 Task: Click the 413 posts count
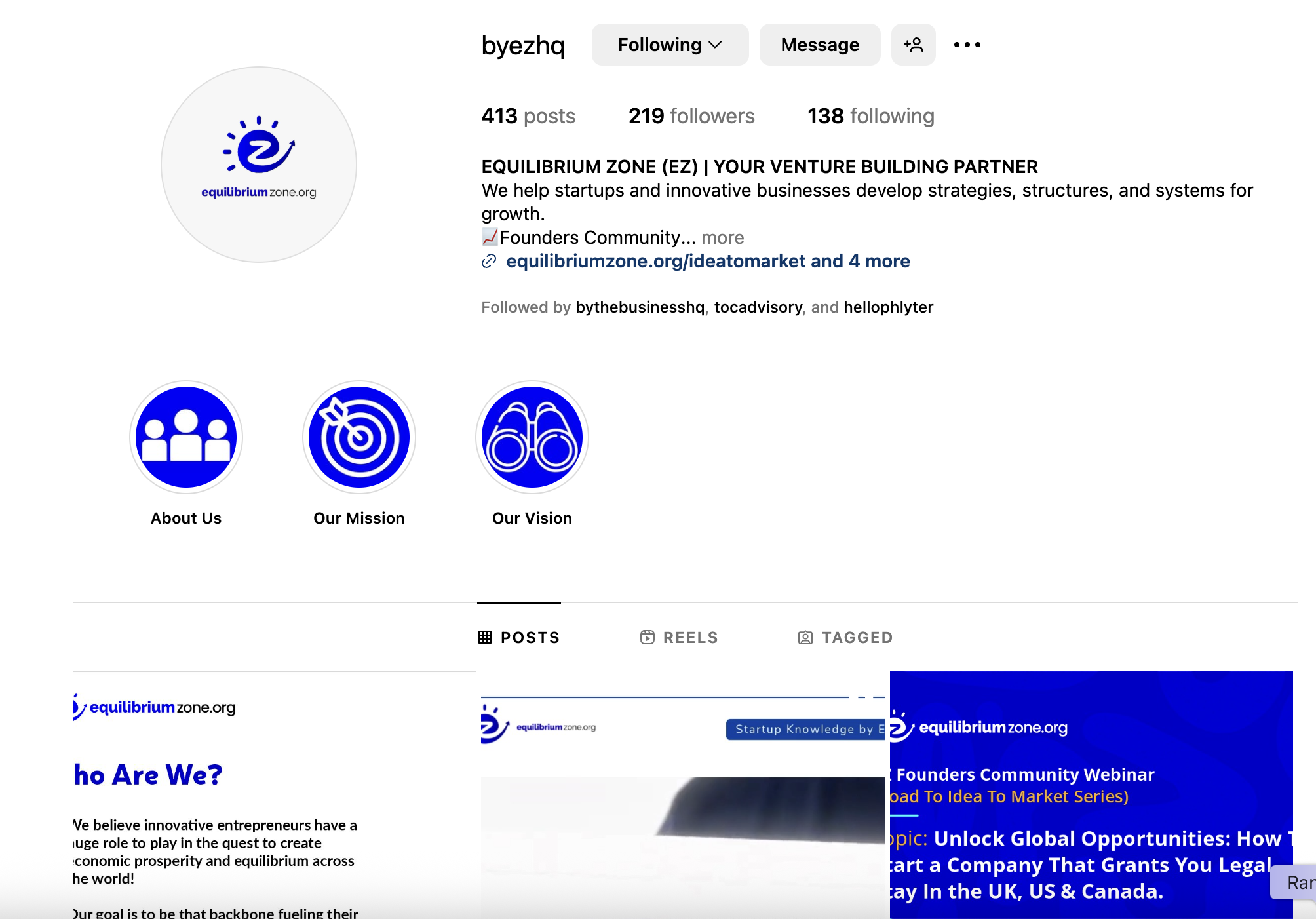point(528,116)
